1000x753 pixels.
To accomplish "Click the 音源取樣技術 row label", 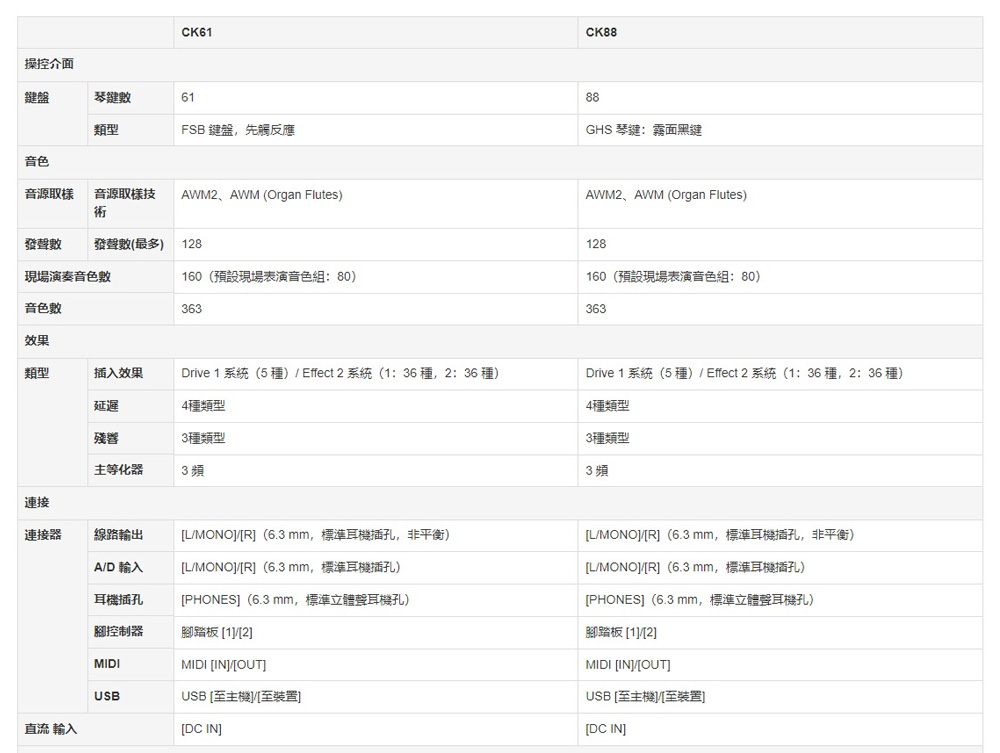I will pyautogui.click(x=124, y=203).
